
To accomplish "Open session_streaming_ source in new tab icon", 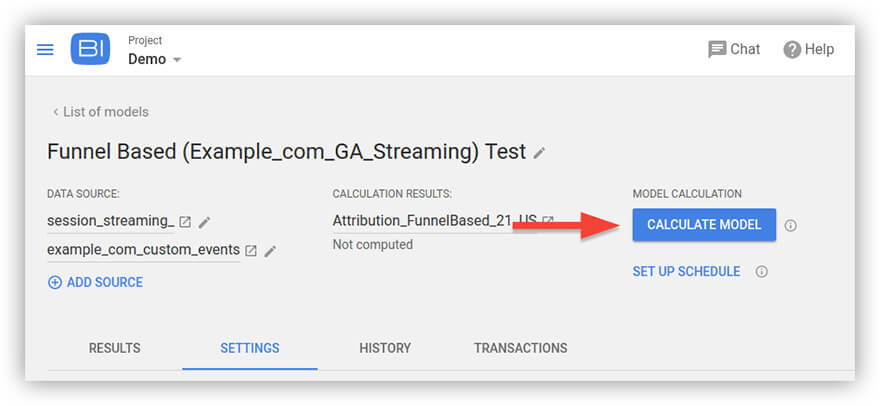I will coord(185,222).
